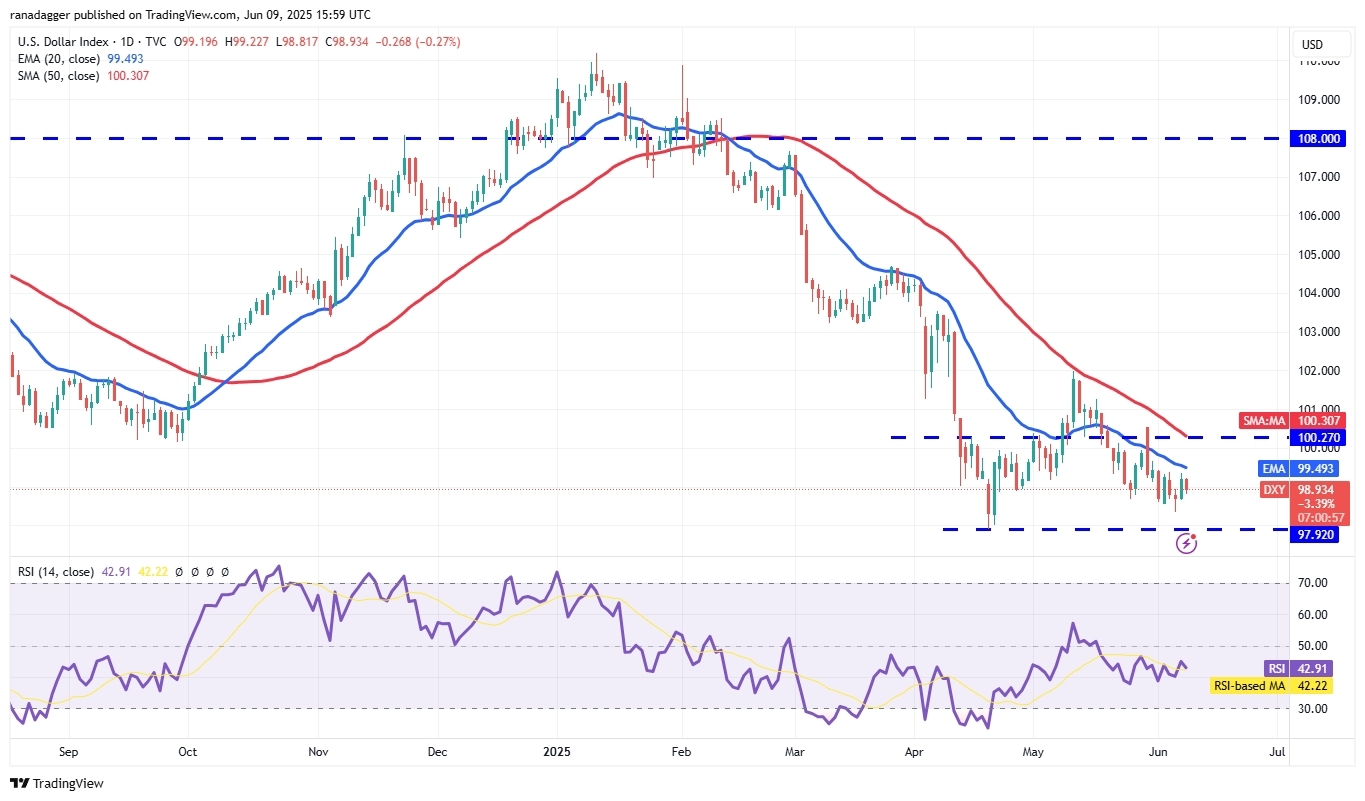Click the 1D interval in chart title
This screenshot has height=801, width=1365.
pos(129,42)
